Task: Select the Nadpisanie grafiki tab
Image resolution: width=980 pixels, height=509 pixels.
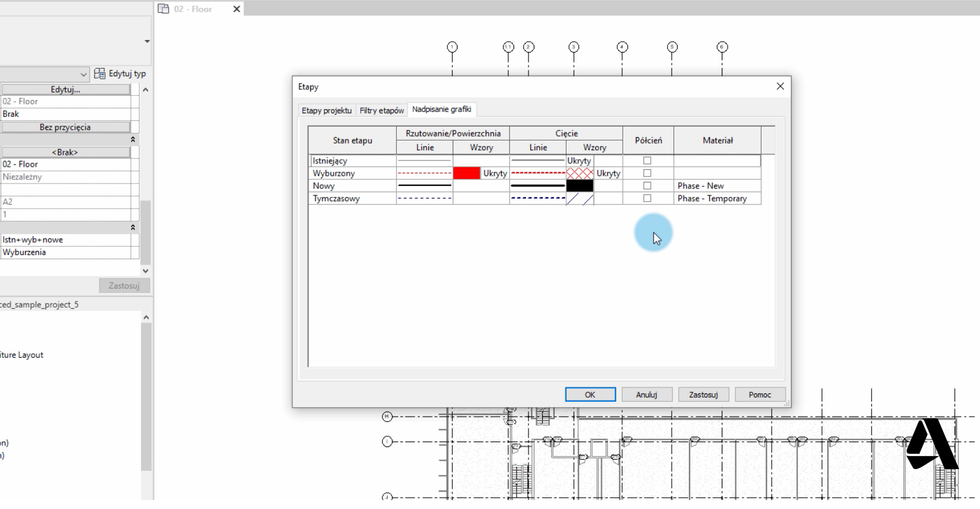Action: (441, 109)
